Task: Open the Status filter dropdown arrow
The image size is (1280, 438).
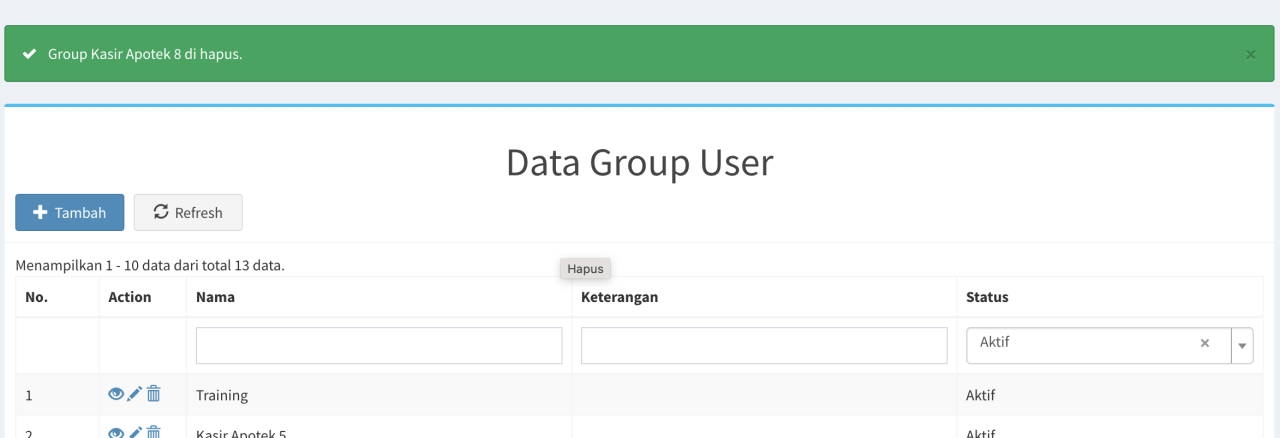Action: click(x=1243, y=346)
